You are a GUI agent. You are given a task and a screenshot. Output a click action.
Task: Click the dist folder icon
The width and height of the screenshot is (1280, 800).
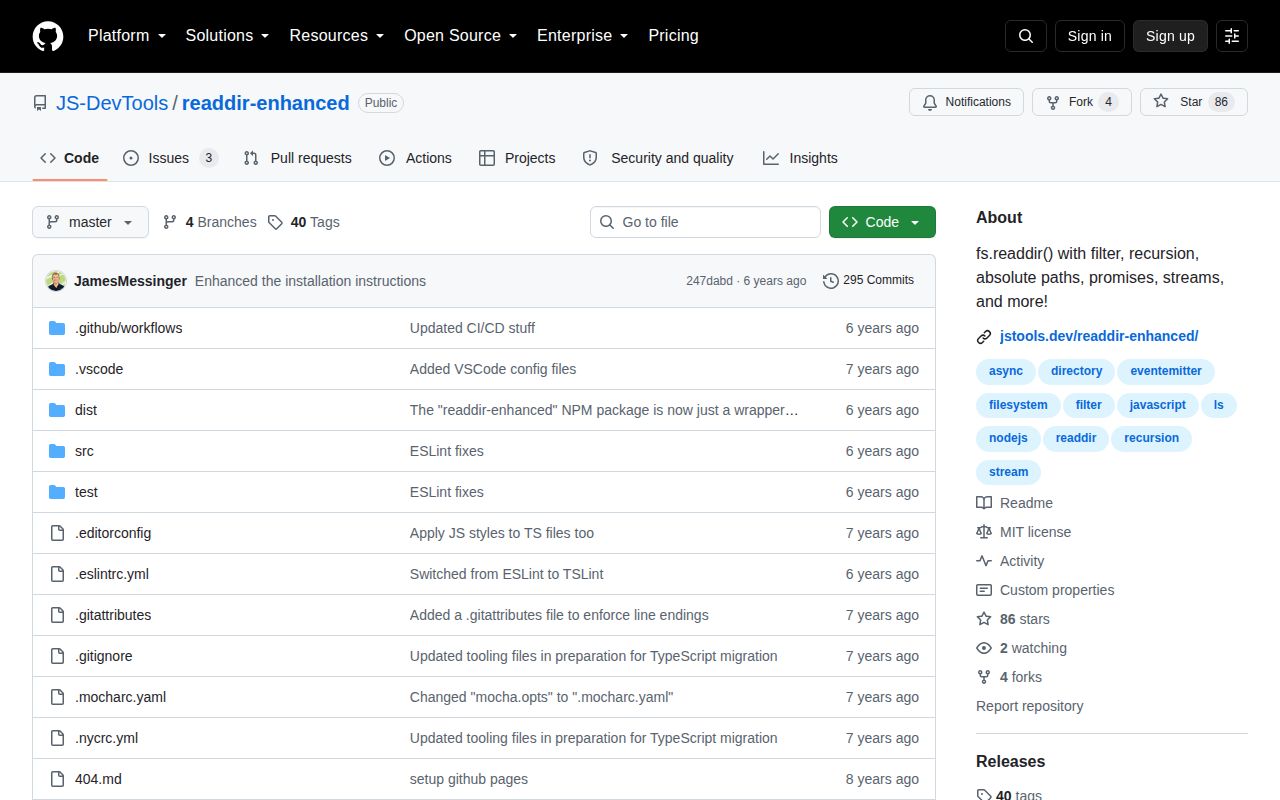tap(57, 410)
